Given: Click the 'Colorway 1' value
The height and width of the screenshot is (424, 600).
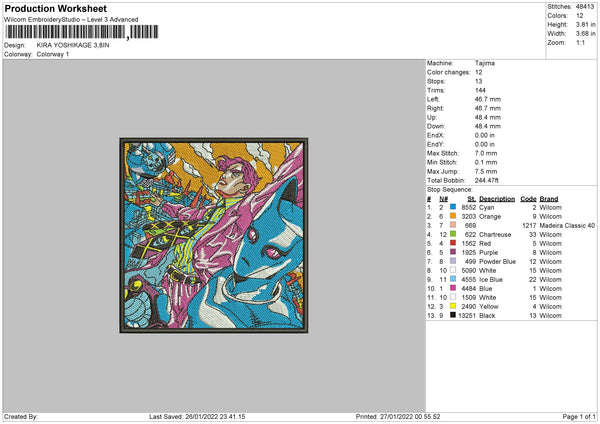Looking at the screenshot, I should click(x=53, y=54).
